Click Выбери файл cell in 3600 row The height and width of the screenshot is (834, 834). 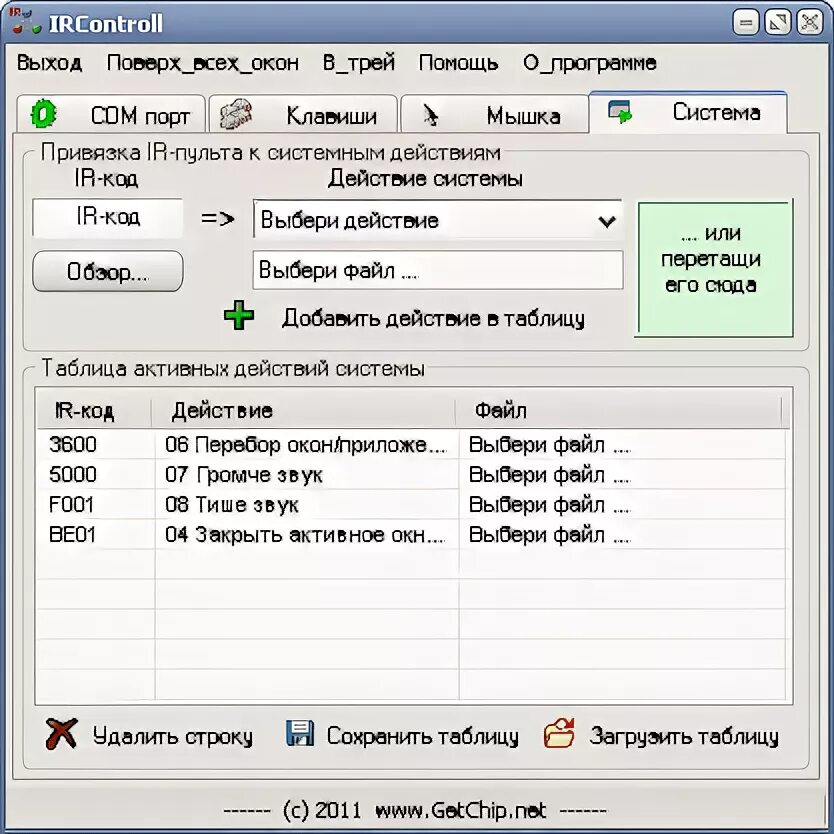point(622,444)
